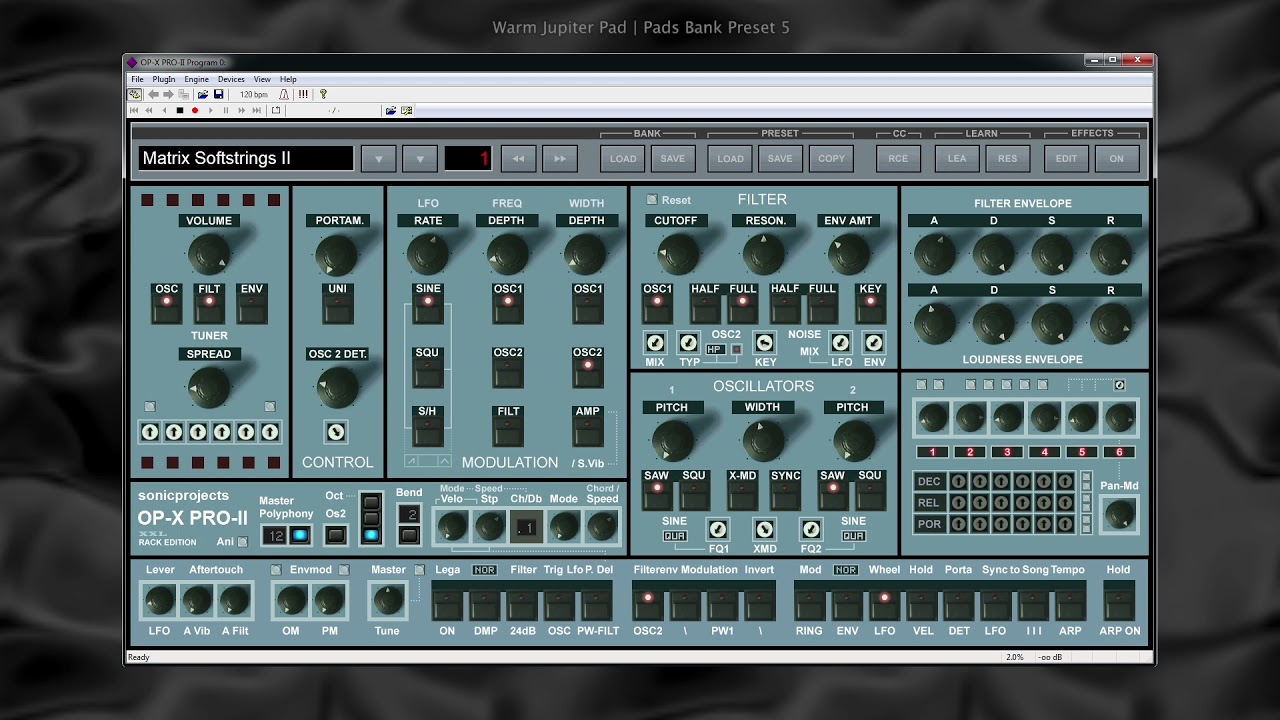This screenshot has height=720, width=1280.
Task: Click the voice number 4 red indicator
Action: (1045, 452)
